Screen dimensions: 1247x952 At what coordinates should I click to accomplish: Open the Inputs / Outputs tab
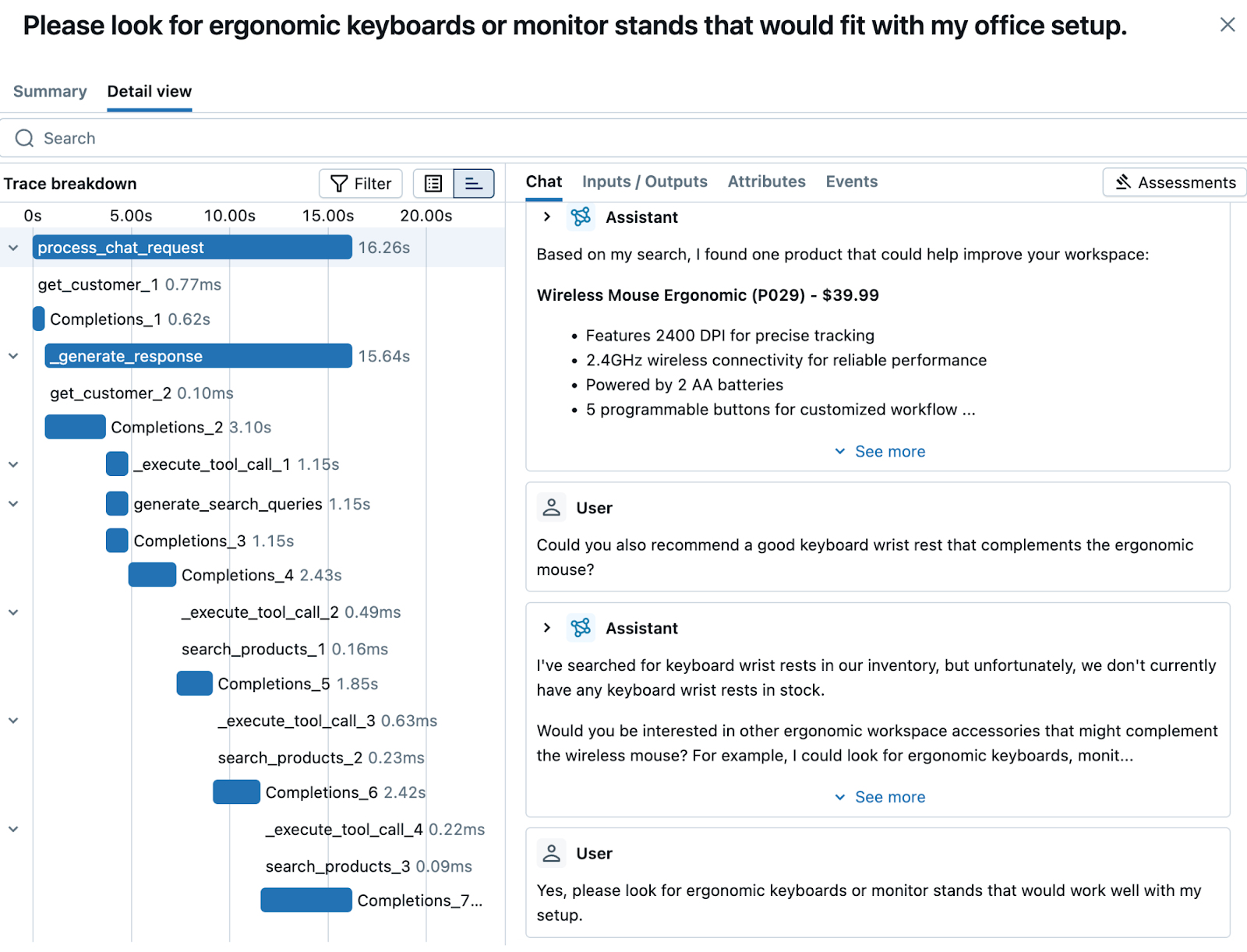pyautogui.click(x=645, y=182)
